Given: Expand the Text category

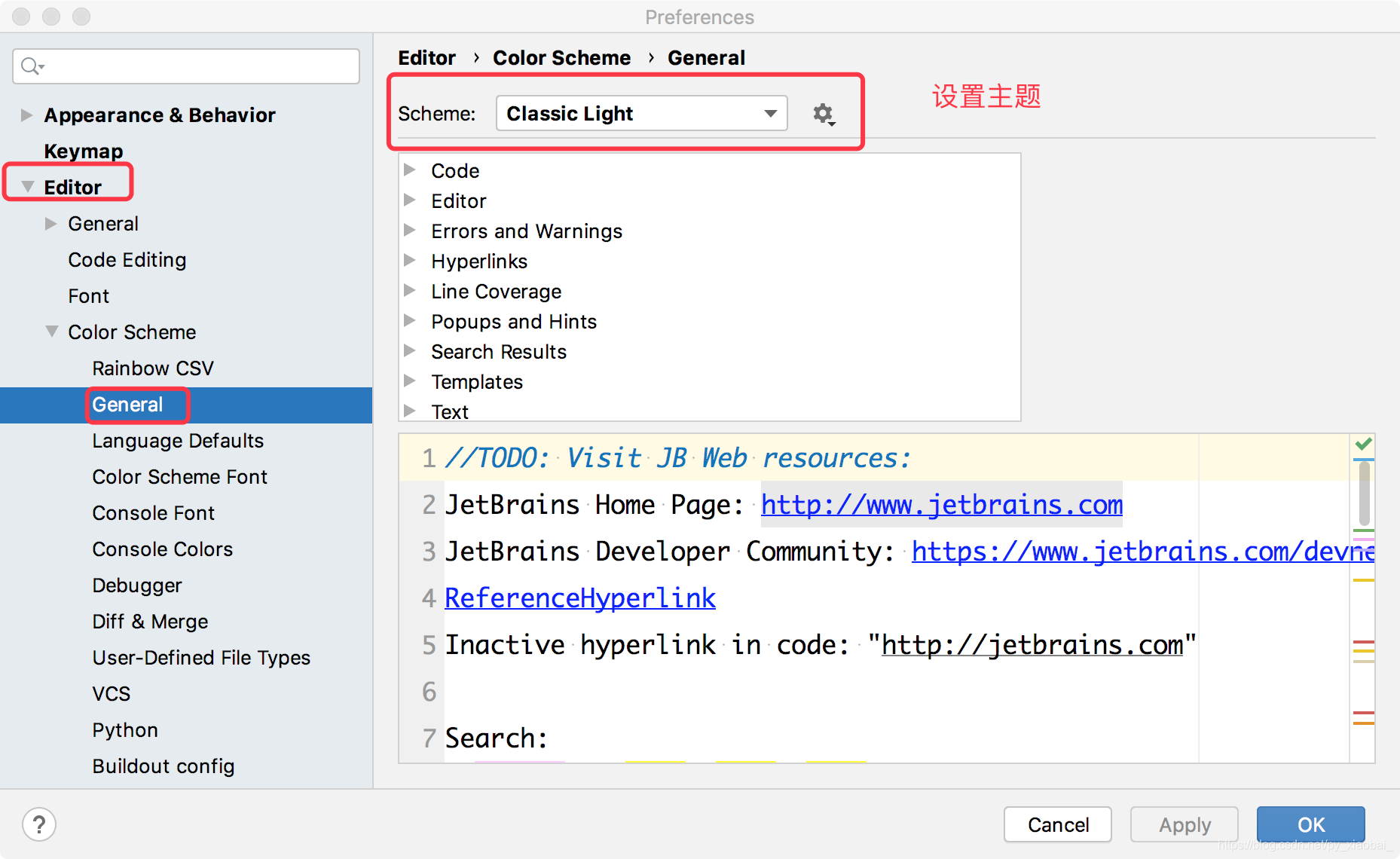Looking at the screenshot, I should click(410, 411).
